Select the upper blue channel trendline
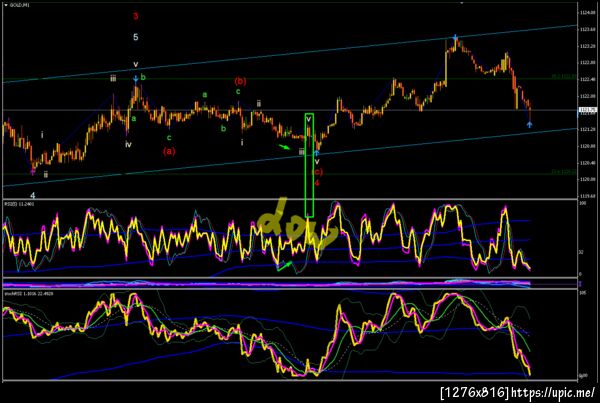600x403 pixels. [x=289, y=54]
